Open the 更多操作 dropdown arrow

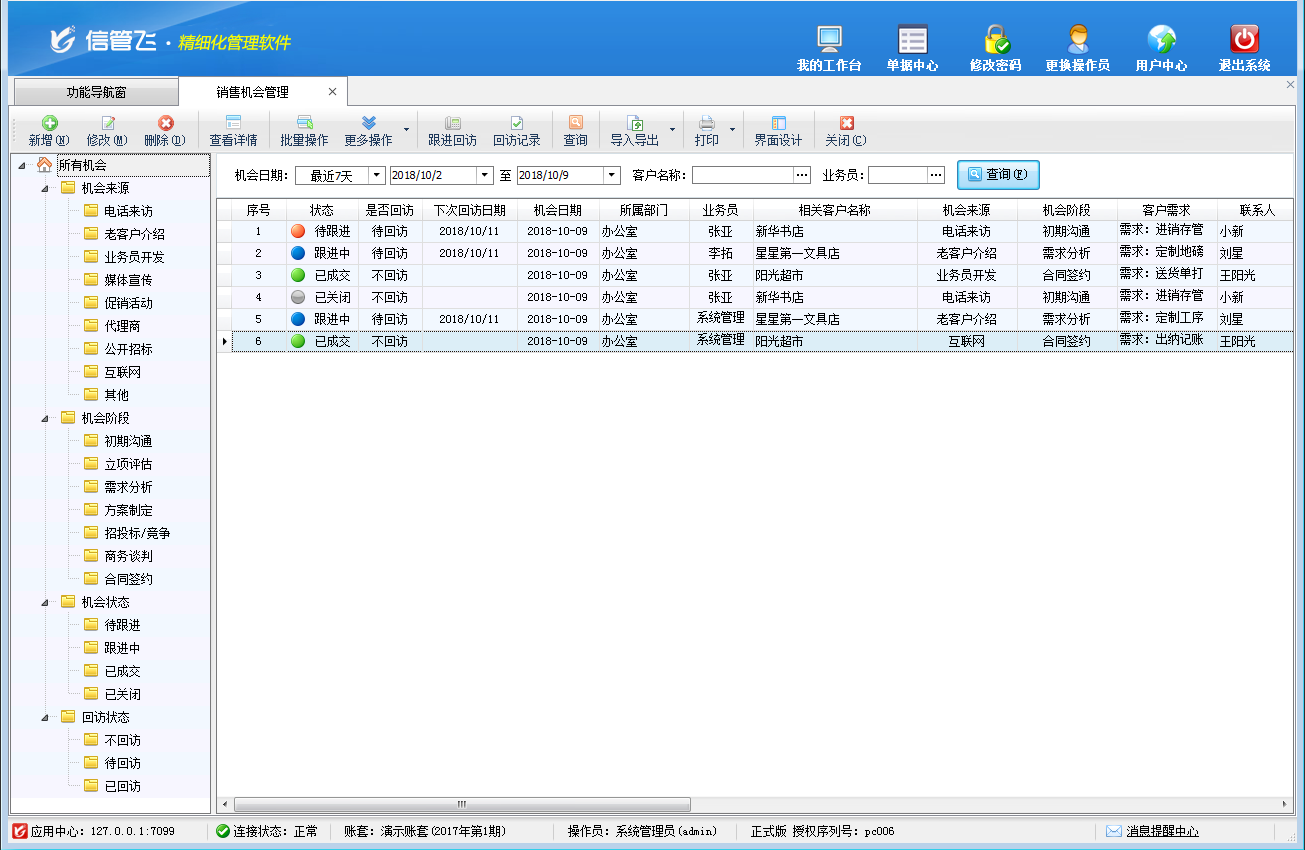(406, 130)
